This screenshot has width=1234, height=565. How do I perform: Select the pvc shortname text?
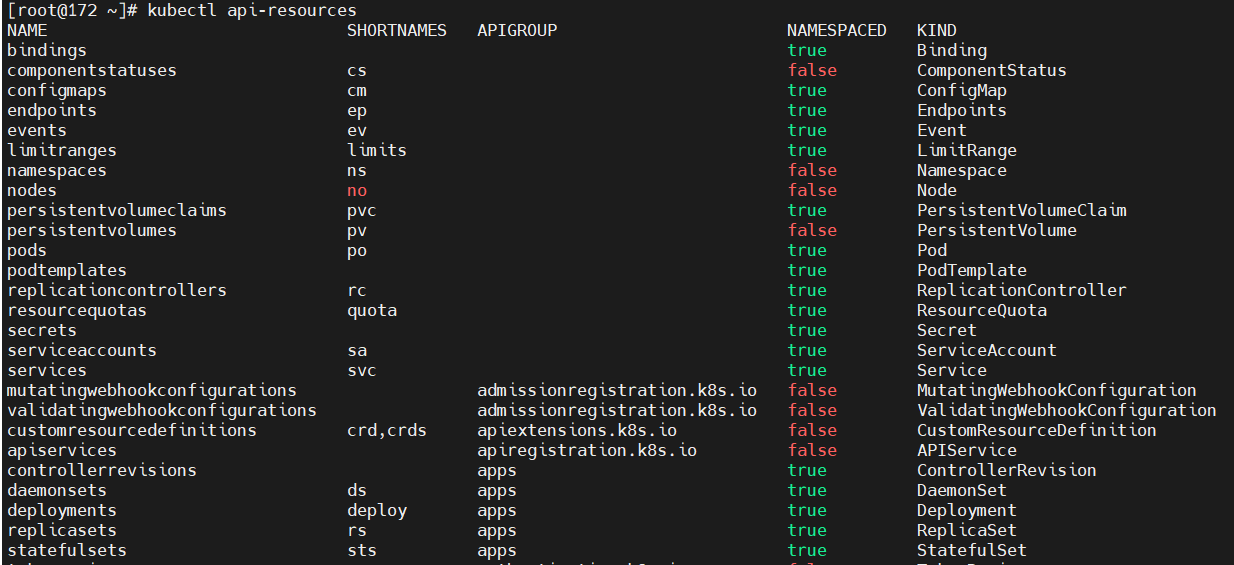[x=361, y=210]
